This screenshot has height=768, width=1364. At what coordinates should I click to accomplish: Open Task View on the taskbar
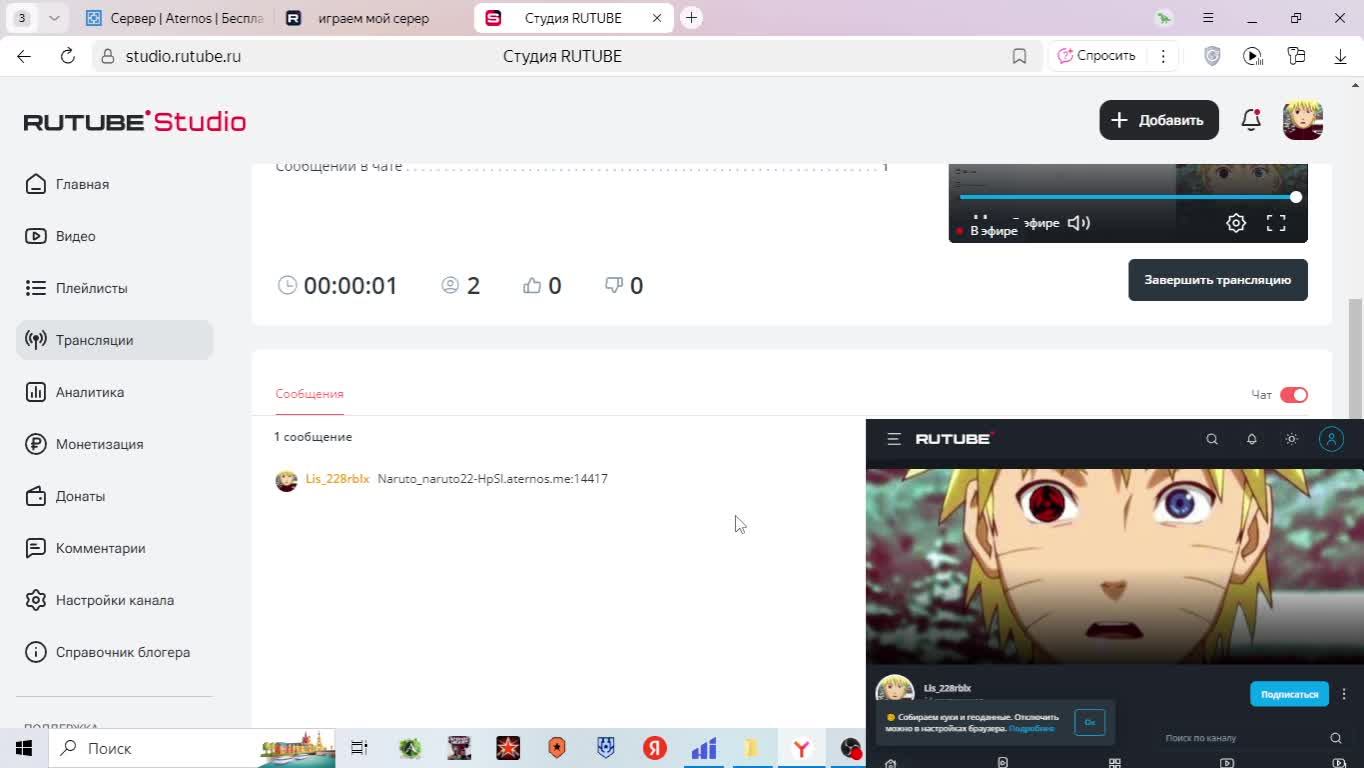[360, 748]
